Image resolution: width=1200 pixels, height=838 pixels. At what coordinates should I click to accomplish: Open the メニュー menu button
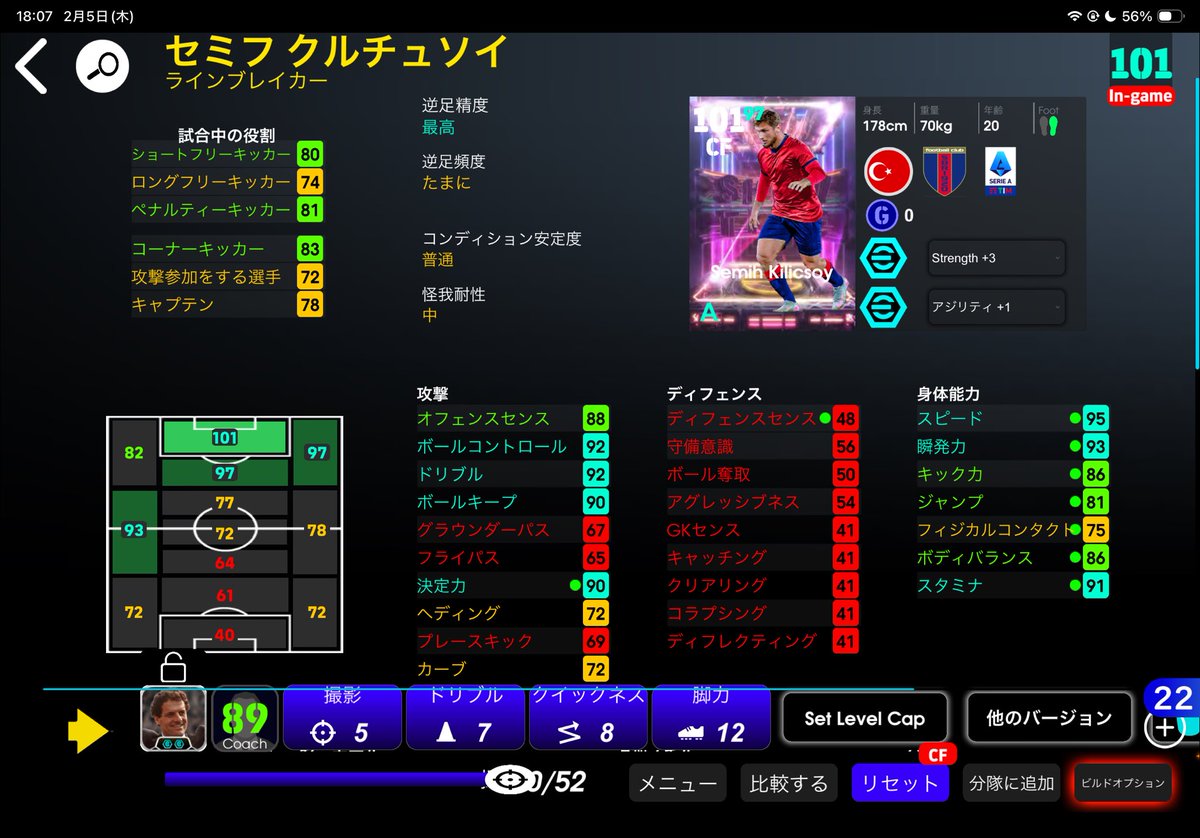(678, 783)
